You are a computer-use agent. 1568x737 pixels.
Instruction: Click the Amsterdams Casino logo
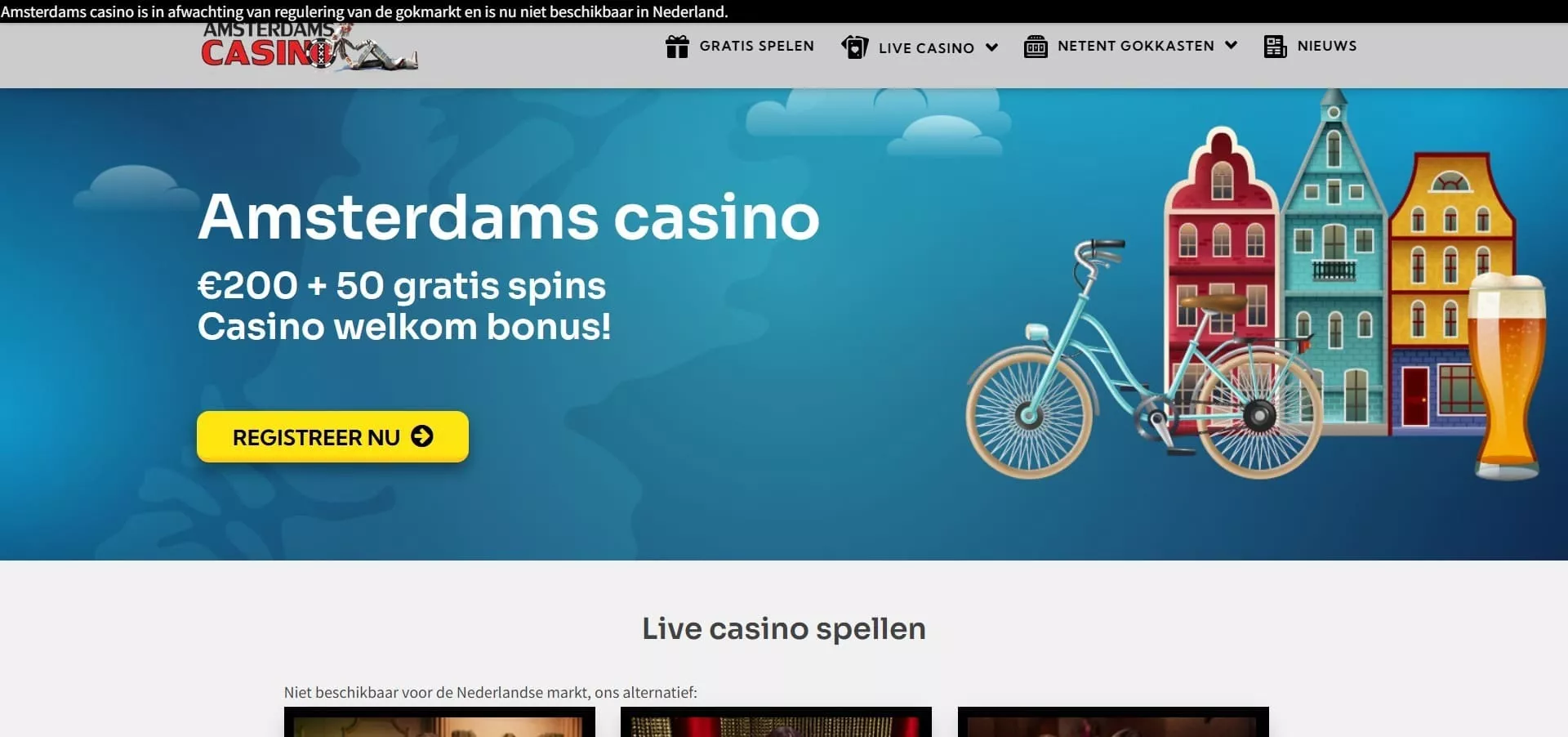[x=310, y=47]
